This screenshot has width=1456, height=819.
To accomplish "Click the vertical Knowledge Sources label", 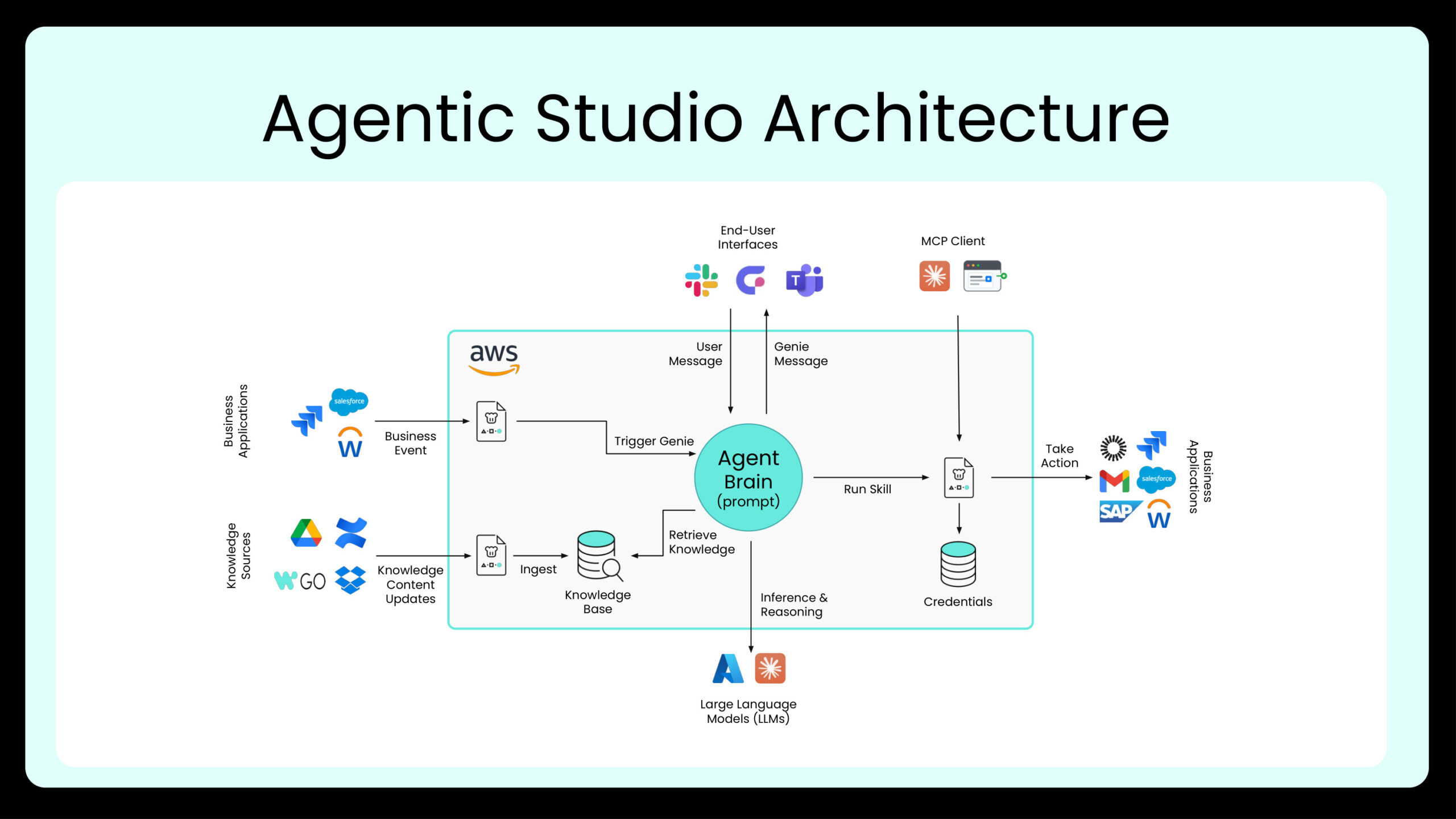I will (x=238, y=556).
